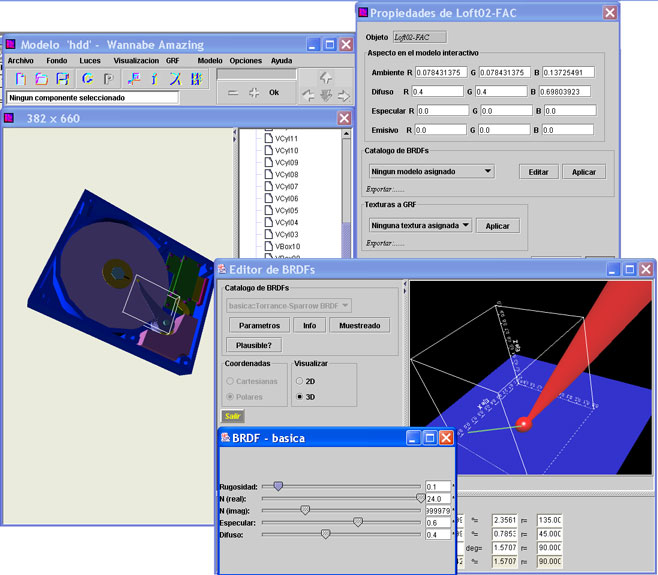
Task: Open the Opciones menu
Action: click(x=245, y=60)
